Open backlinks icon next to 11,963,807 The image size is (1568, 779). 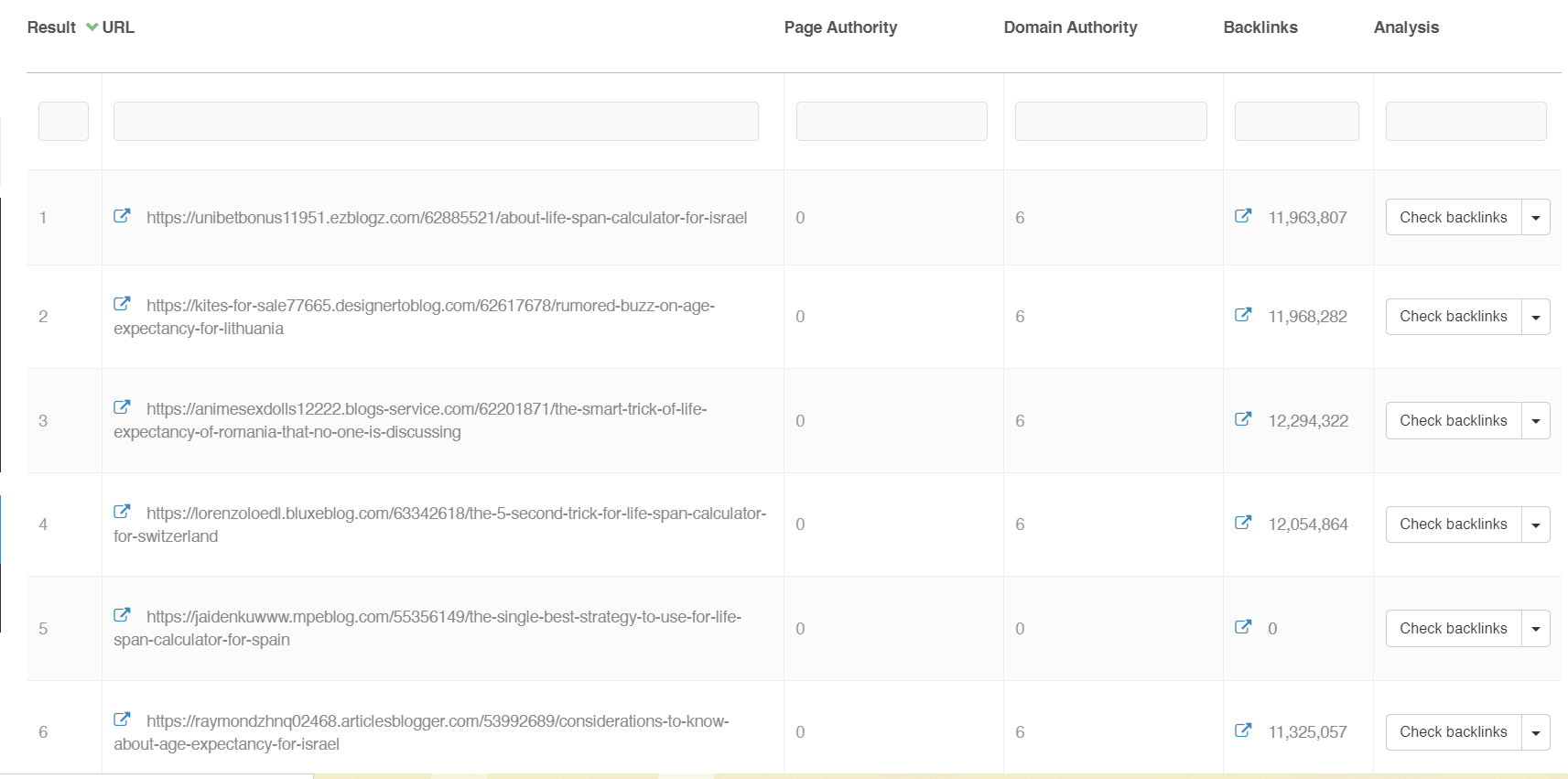[x=1243, y=216]
